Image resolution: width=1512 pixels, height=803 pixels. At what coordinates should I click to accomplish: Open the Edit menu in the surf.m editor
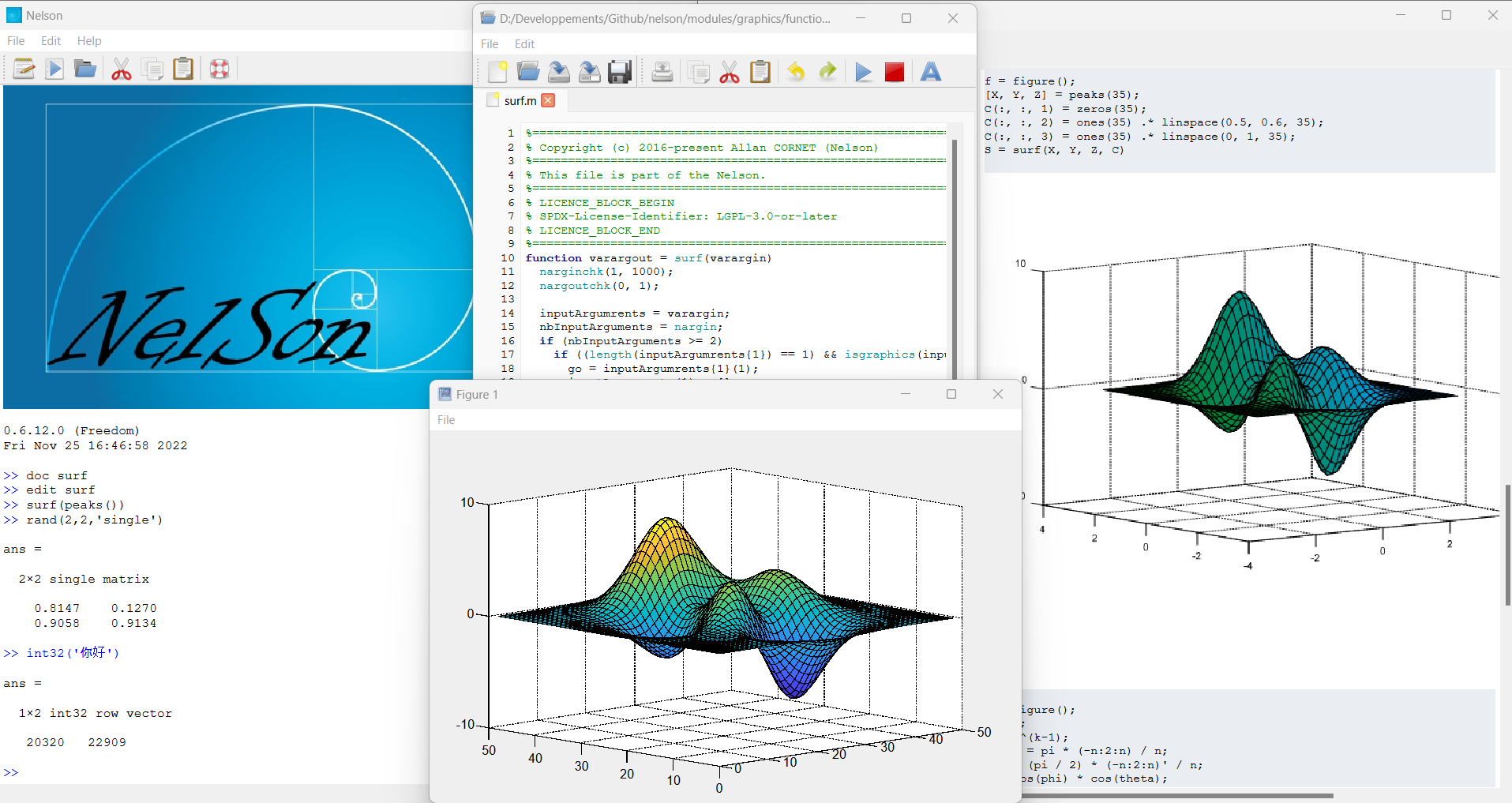(x=524, y=44)
